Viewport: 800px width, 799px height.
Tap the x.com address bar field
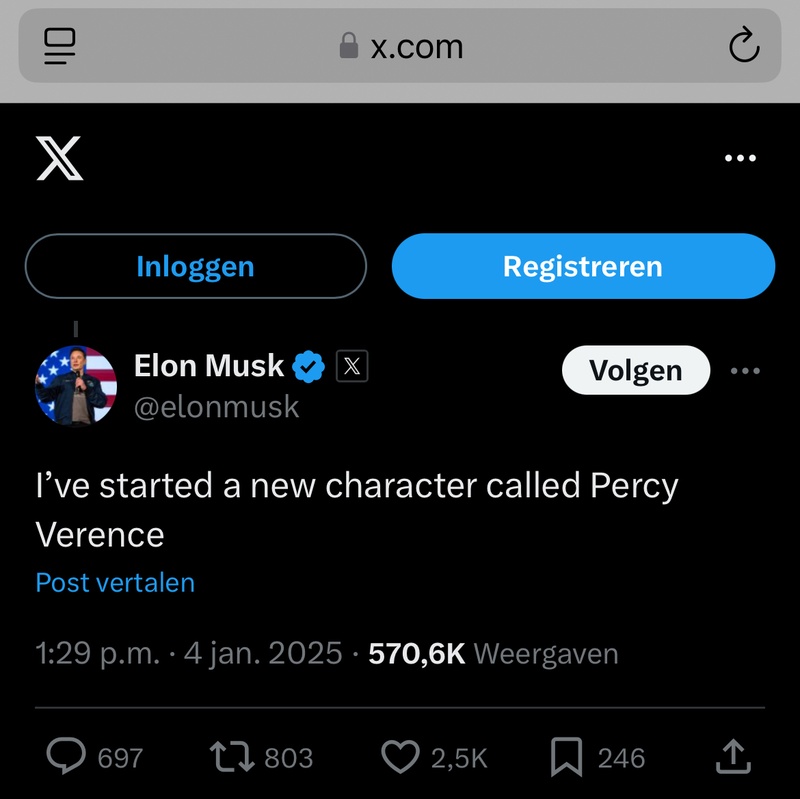400,46
